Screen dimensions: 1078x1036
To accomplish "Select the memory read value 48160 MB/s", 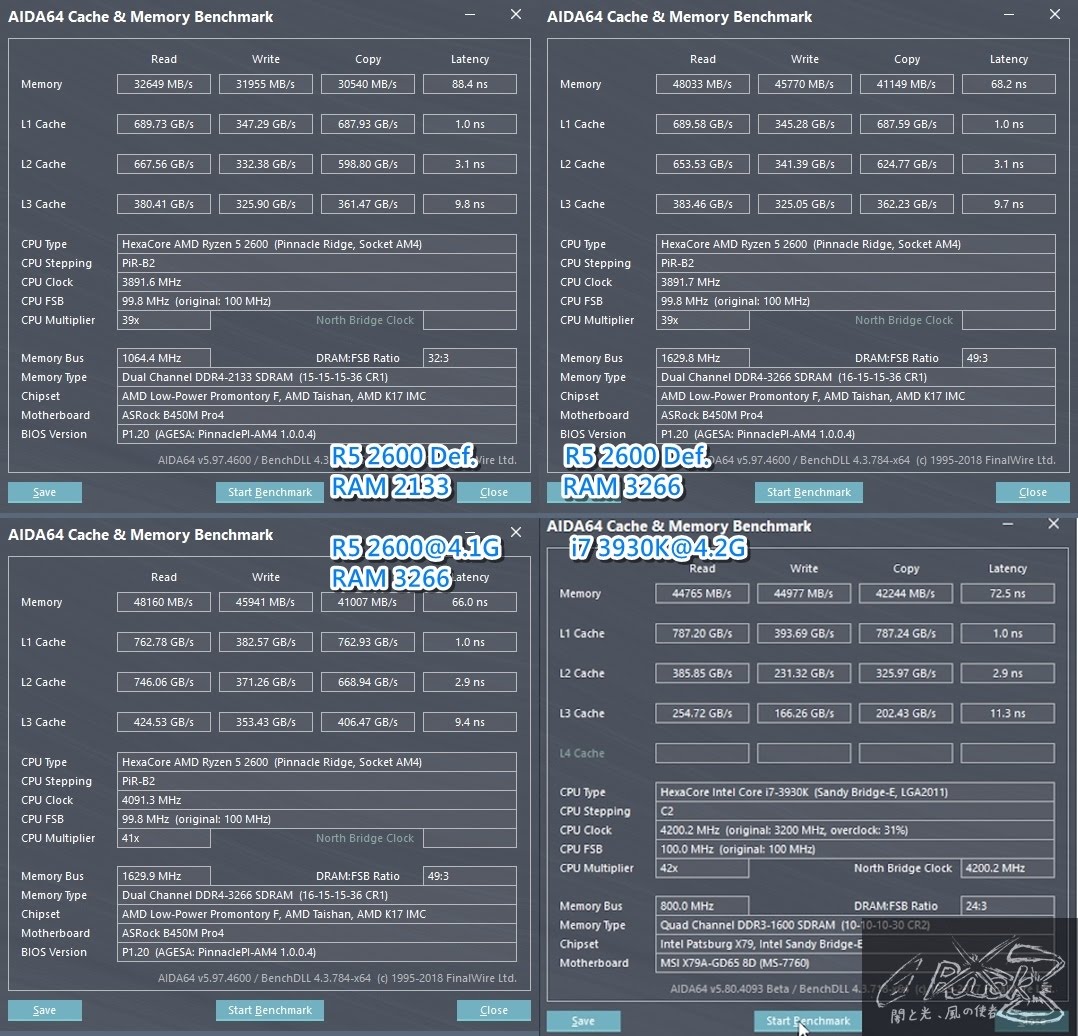I will [164, 602].
